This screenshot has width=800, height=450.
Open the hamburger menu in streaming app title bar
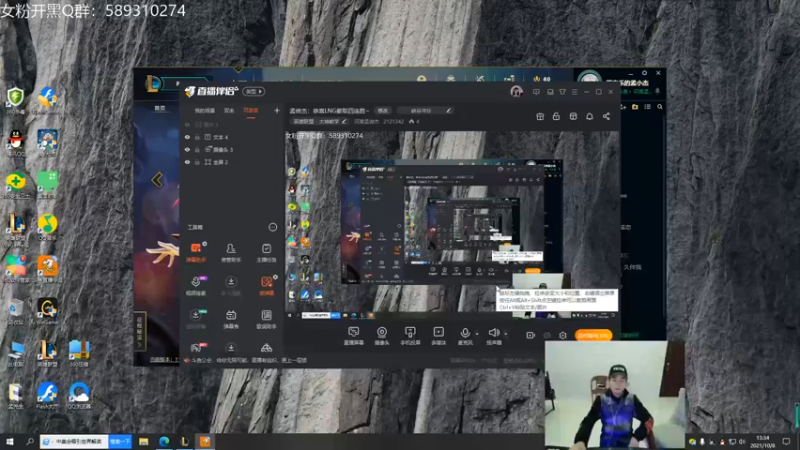click(574, 92)
